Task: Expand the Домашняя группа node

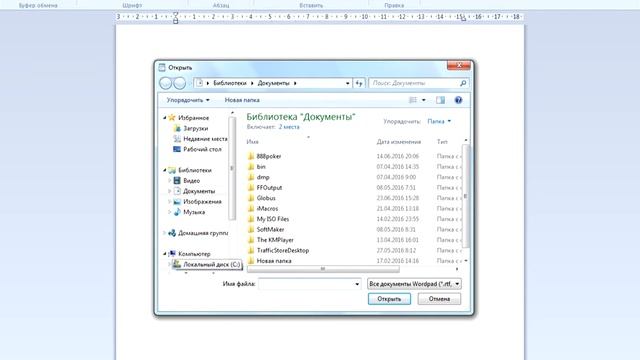Action: tap(165, 233)
